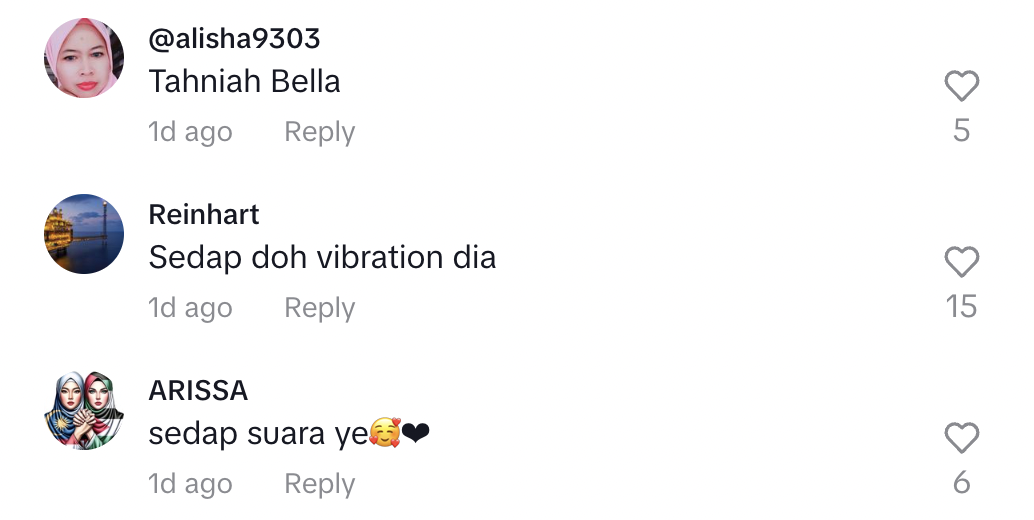Viewport: 1034px width, 520px height.
Task: Click the like count 6 under ARISSA's heart
Action: coord(961,482)
